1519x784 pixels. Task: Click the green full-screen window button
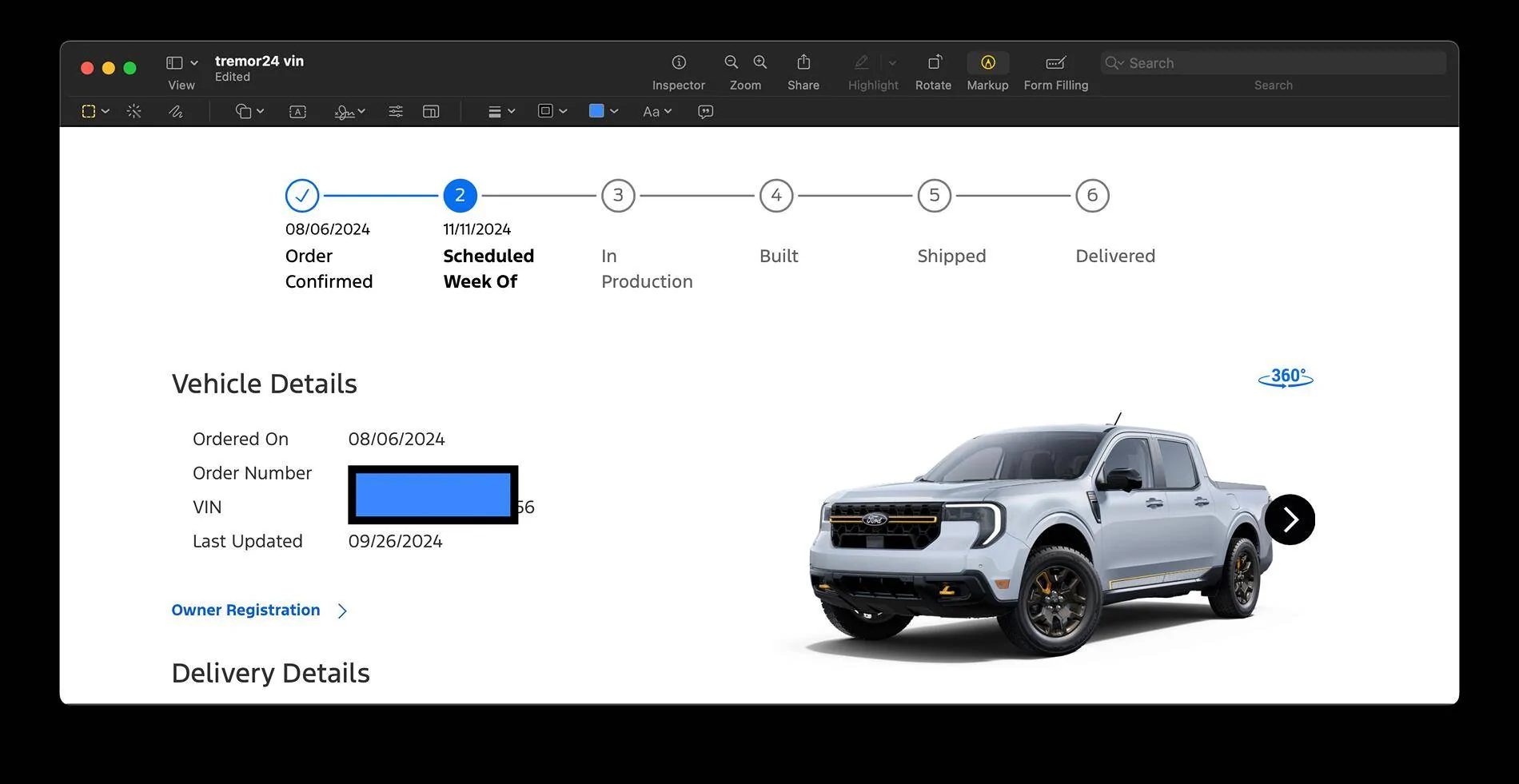click(x=130, y=68)
